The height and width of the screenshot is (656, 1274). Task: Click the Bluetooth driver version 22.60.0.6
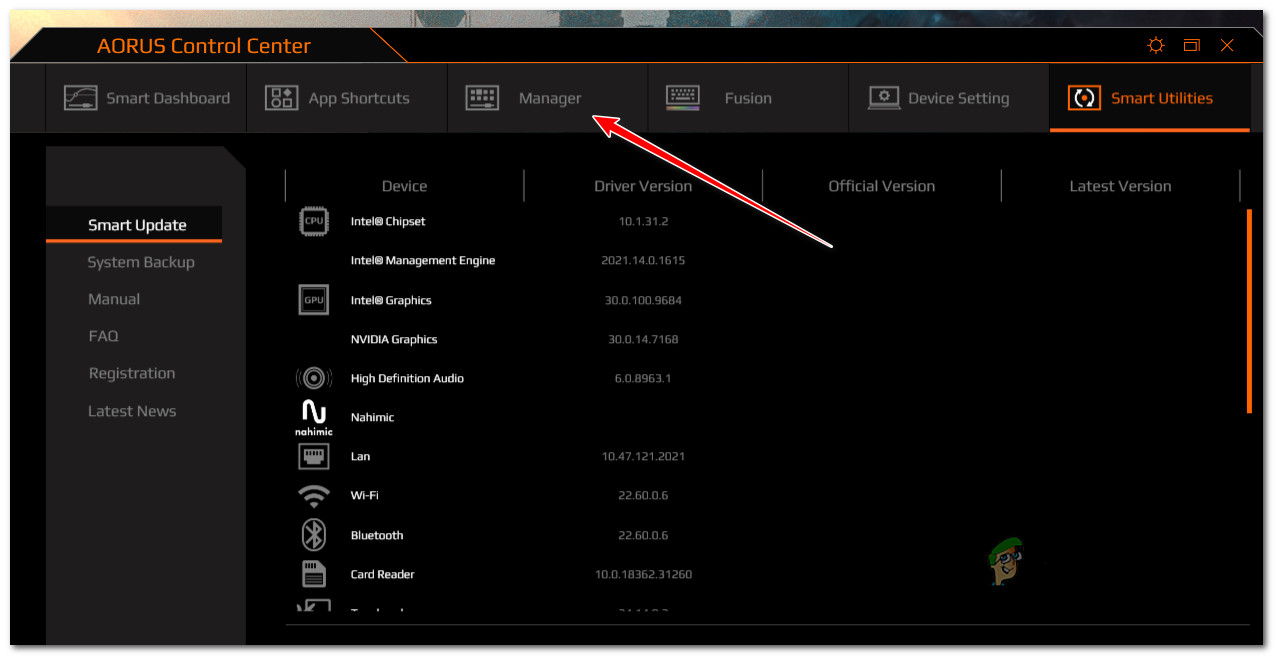[x=643, y=535]
